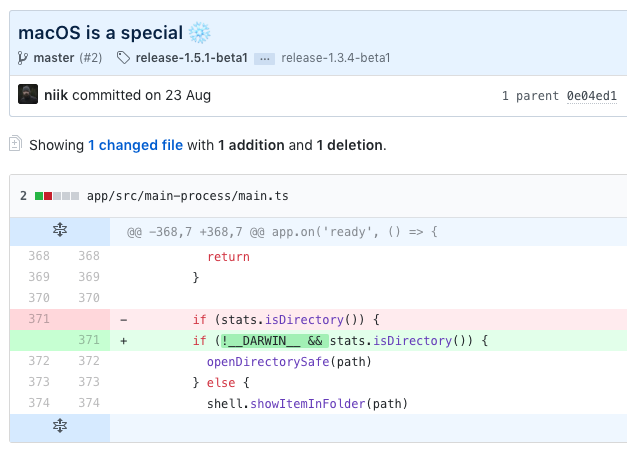The width and height of the screenshot is (627, 454).
Task: Open niik's author profile link
Action: point(57,96)
